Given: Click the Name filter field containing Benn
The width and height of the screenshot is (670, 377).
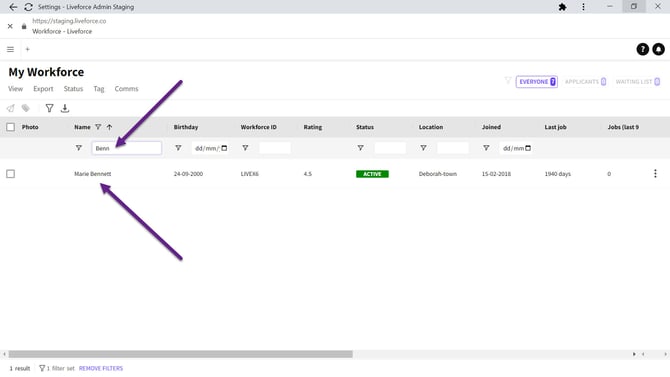Looking at the screenshot, I should (x=126, y=148).
